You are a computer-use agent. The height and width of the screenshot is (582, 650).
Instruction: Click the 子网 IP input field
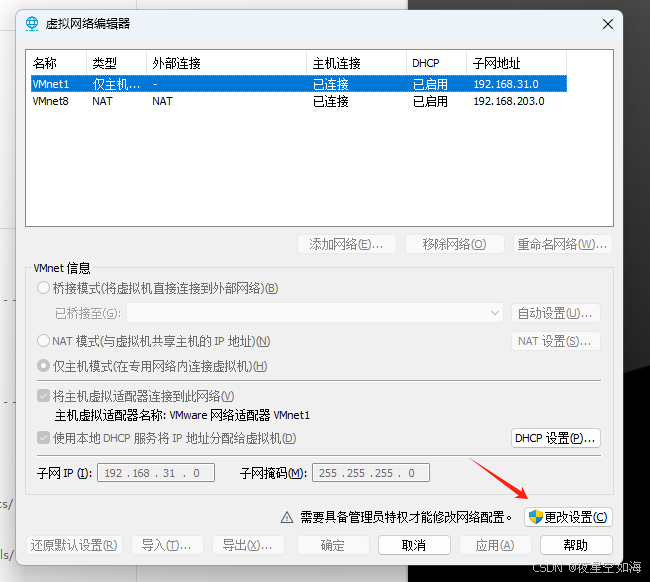[156, 473]
